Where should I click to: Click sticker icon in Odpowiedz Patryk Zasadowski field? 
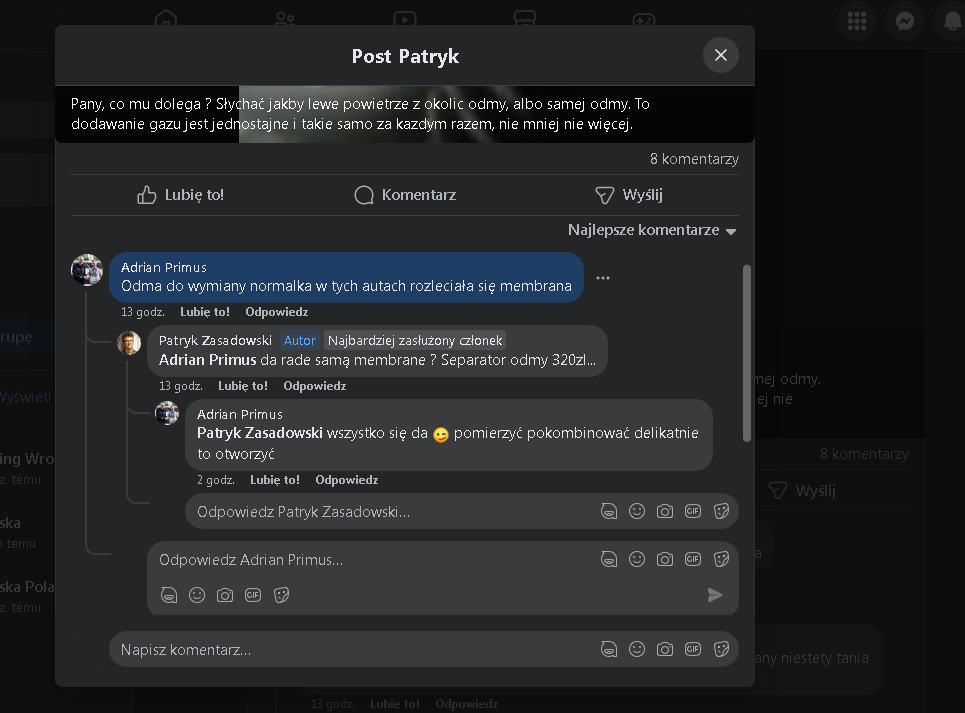pos(721,511)
